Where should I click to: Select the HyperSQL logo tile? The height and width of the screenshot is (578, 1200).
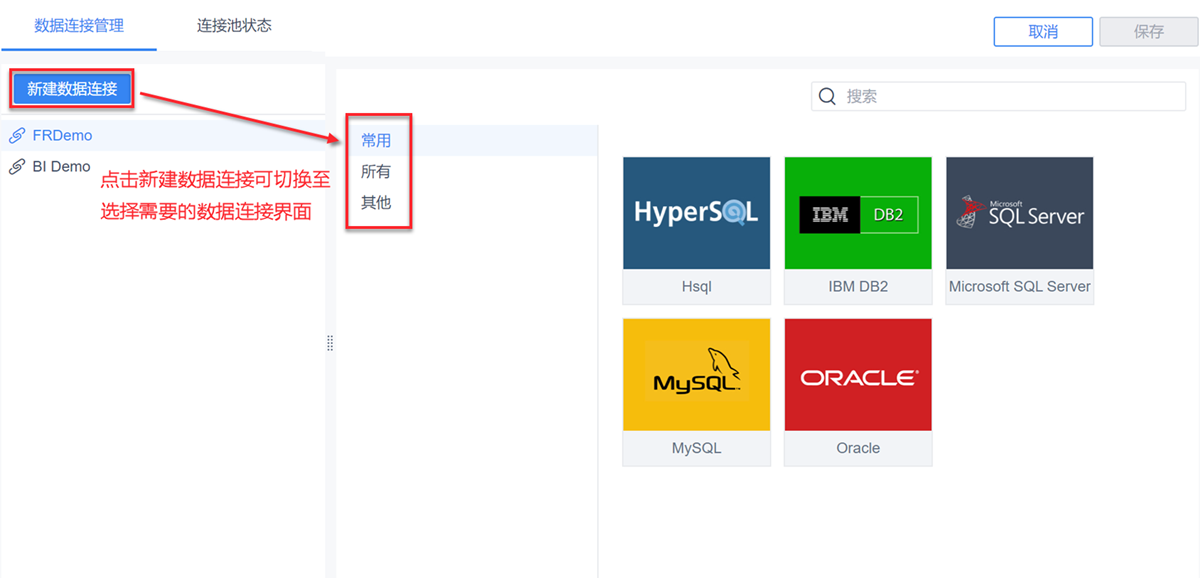697,213
